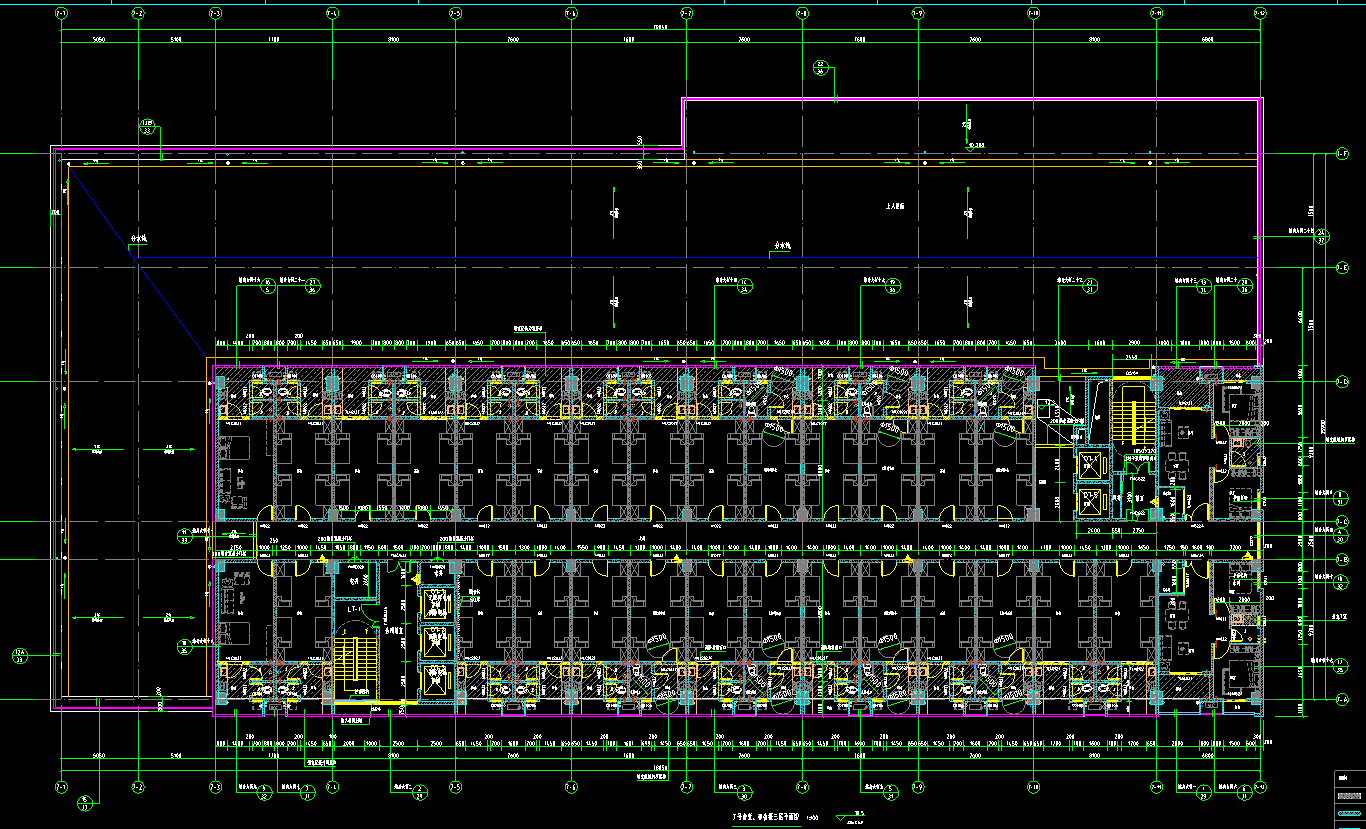Click the 32/36 detail callout bubble at top
The height and width of the screenshot is (829, 1366).
[x=822, y=67]
